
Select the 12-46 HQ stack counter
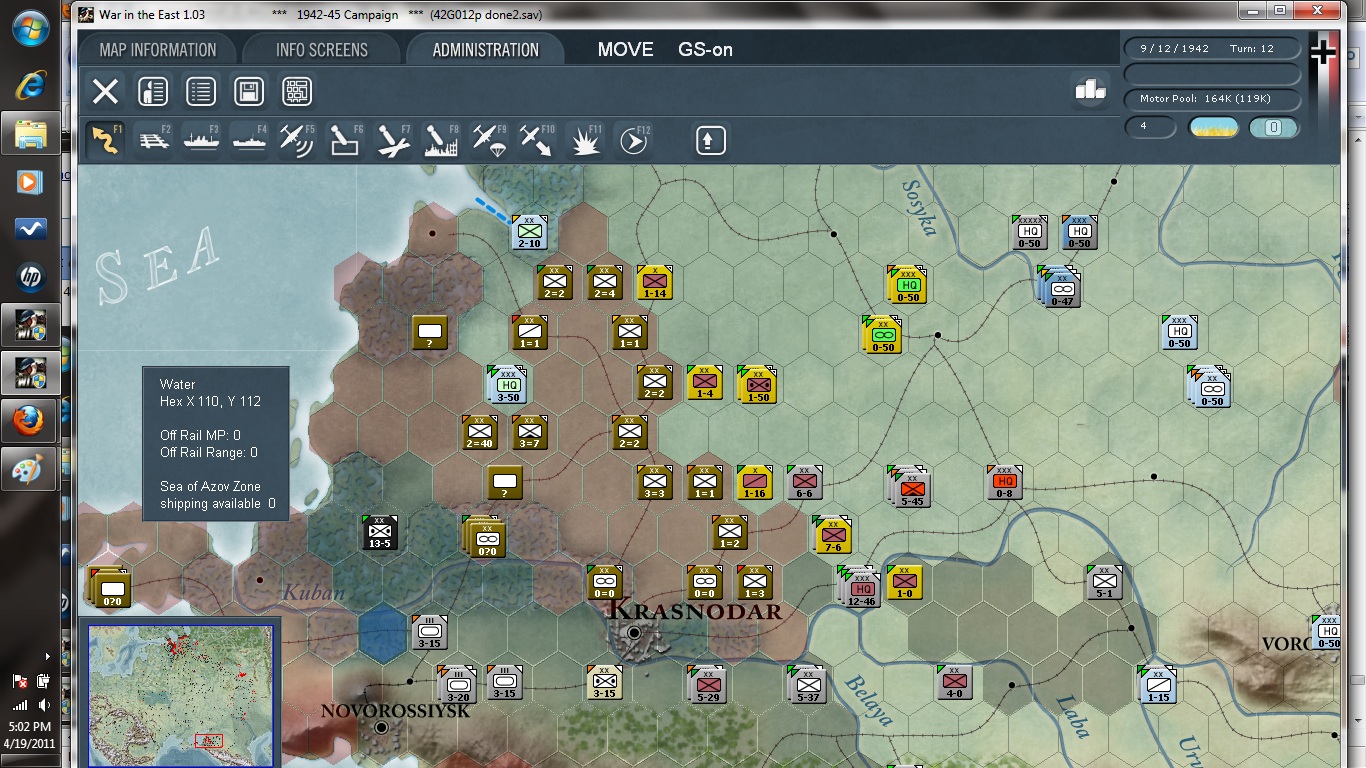pyautogui.click(x=859, y=586)
